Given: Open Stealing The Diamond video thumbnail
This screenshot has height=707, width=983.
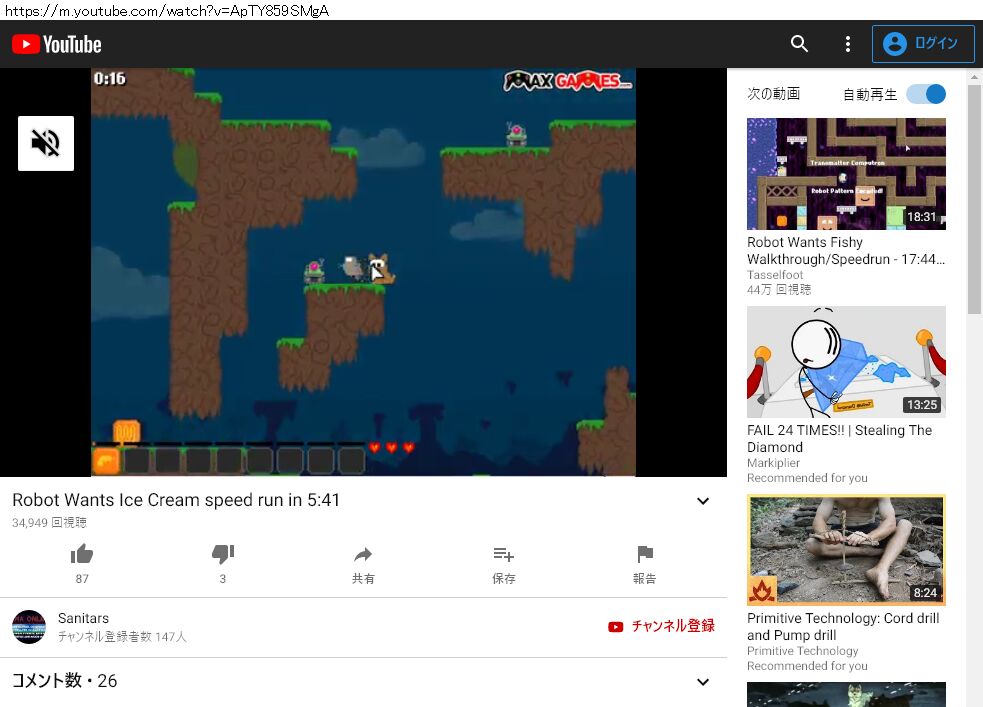Looking at the screenshot, I should point(846,362).
